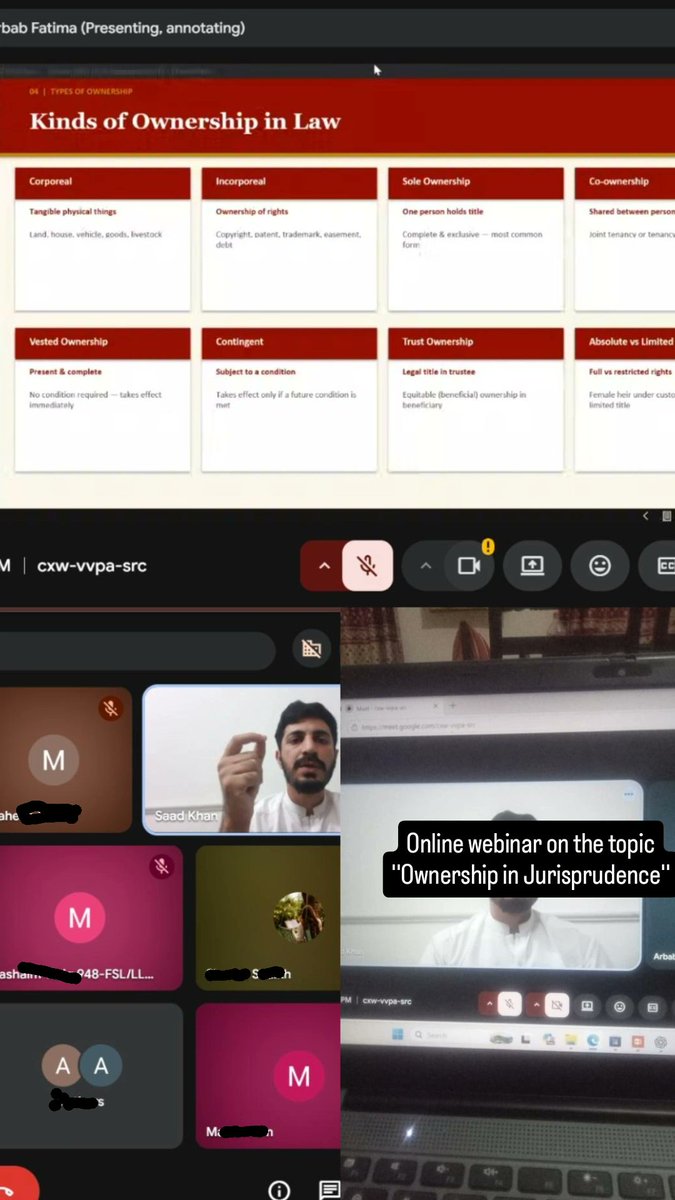Click presenter label Arbab Fatima (Presenting, annotating)
Viewport: 675px width, 1200px height.
[122, 28]
